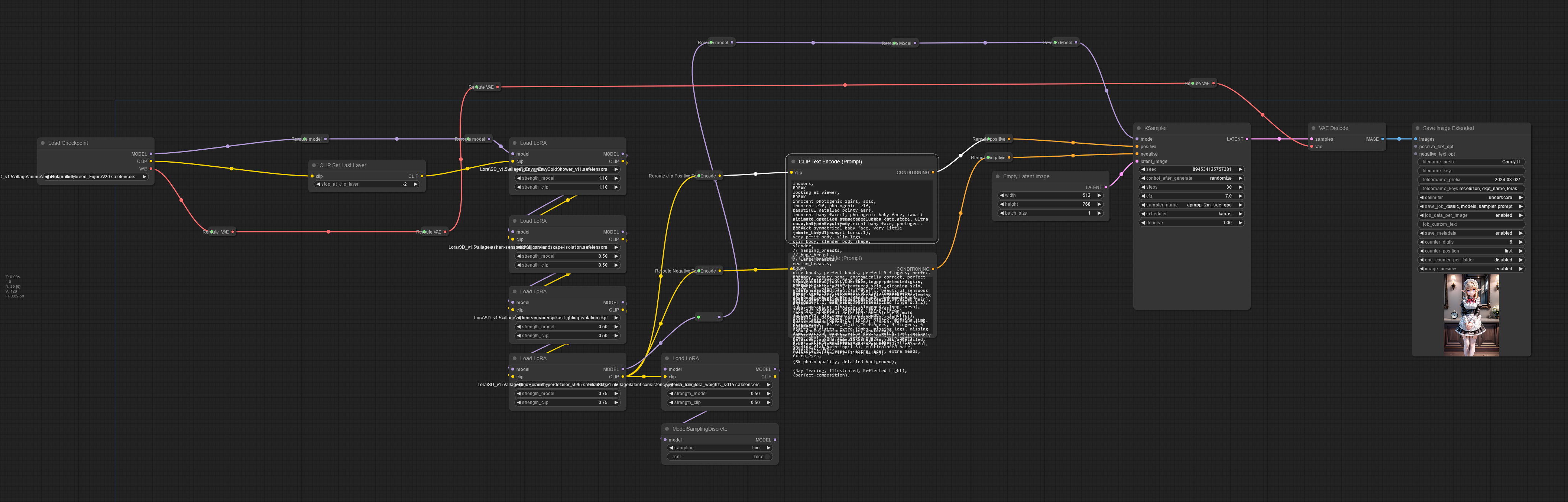Collapse the Load Checkpoint node dot
This screenshot has width=1568, height=502.
point(43,143)
